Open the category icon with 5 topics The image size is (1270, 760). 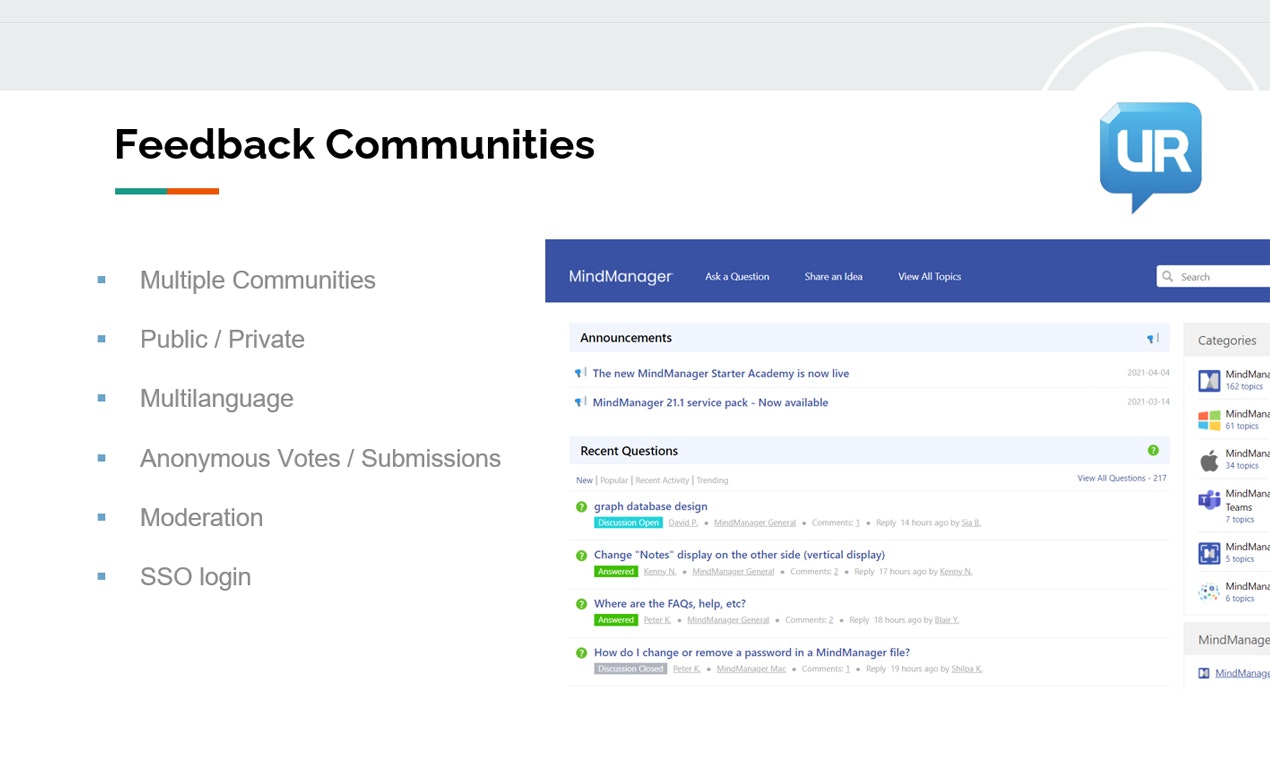click(x=1209, y=553)
